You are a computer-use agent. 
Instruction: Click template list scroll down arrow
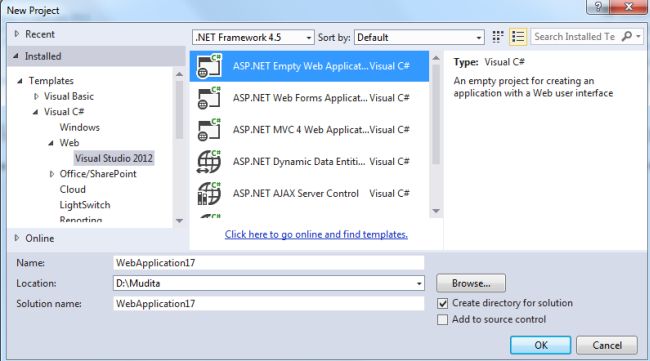[x=436, y=211]
